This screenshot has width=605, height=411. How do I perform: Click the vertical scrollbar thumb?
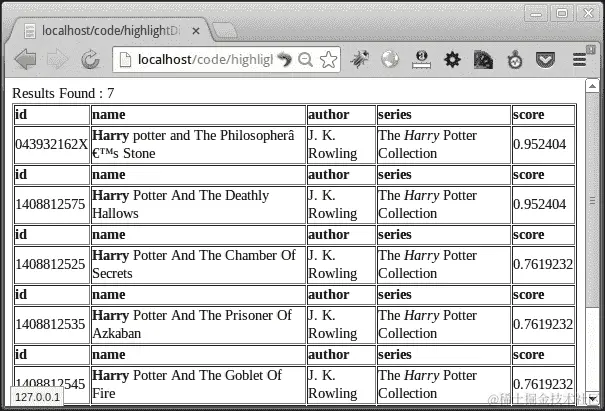592,200
